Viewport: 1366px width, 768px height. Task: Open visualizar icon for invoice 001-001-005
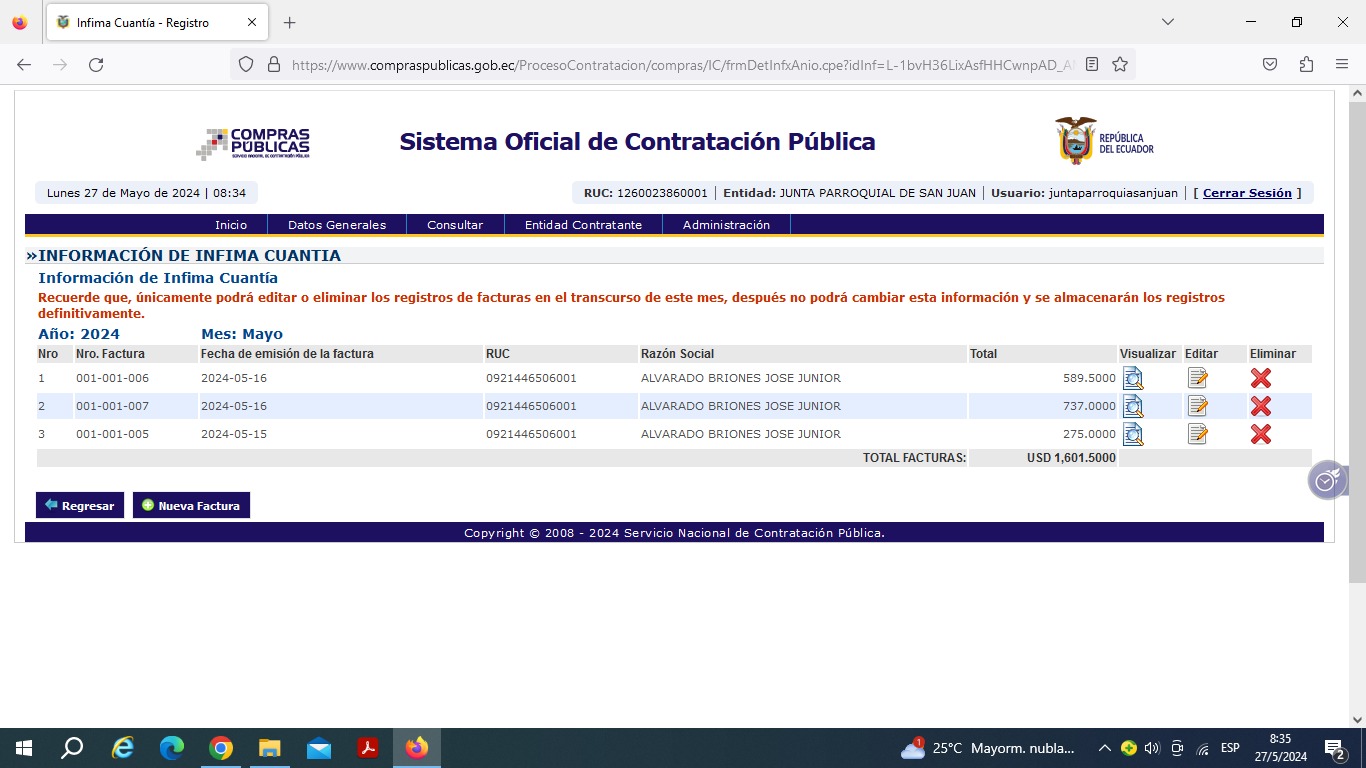[x=1132, y=434]
